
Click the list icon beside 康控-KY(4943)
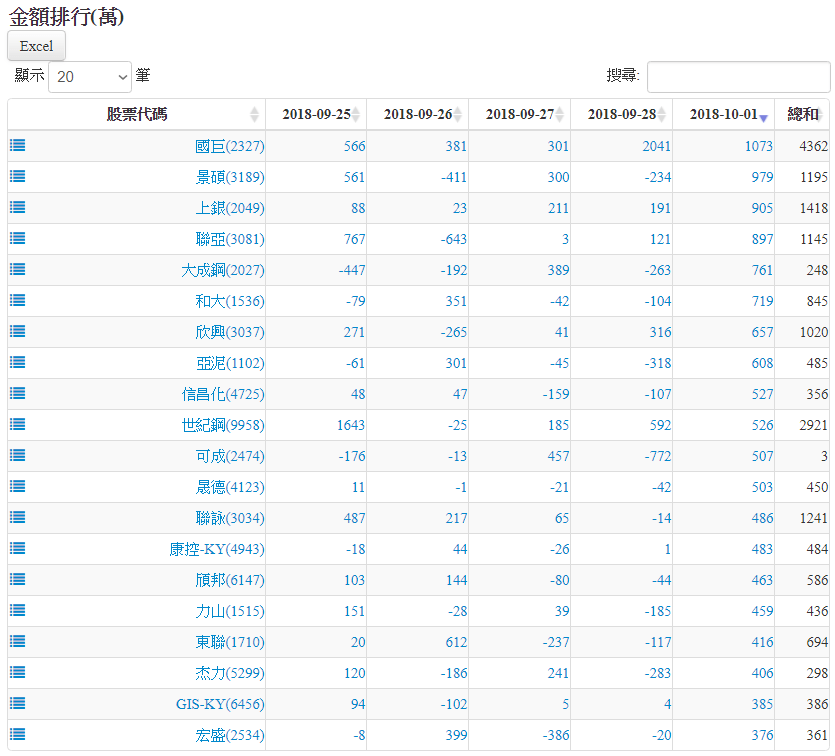18,548
